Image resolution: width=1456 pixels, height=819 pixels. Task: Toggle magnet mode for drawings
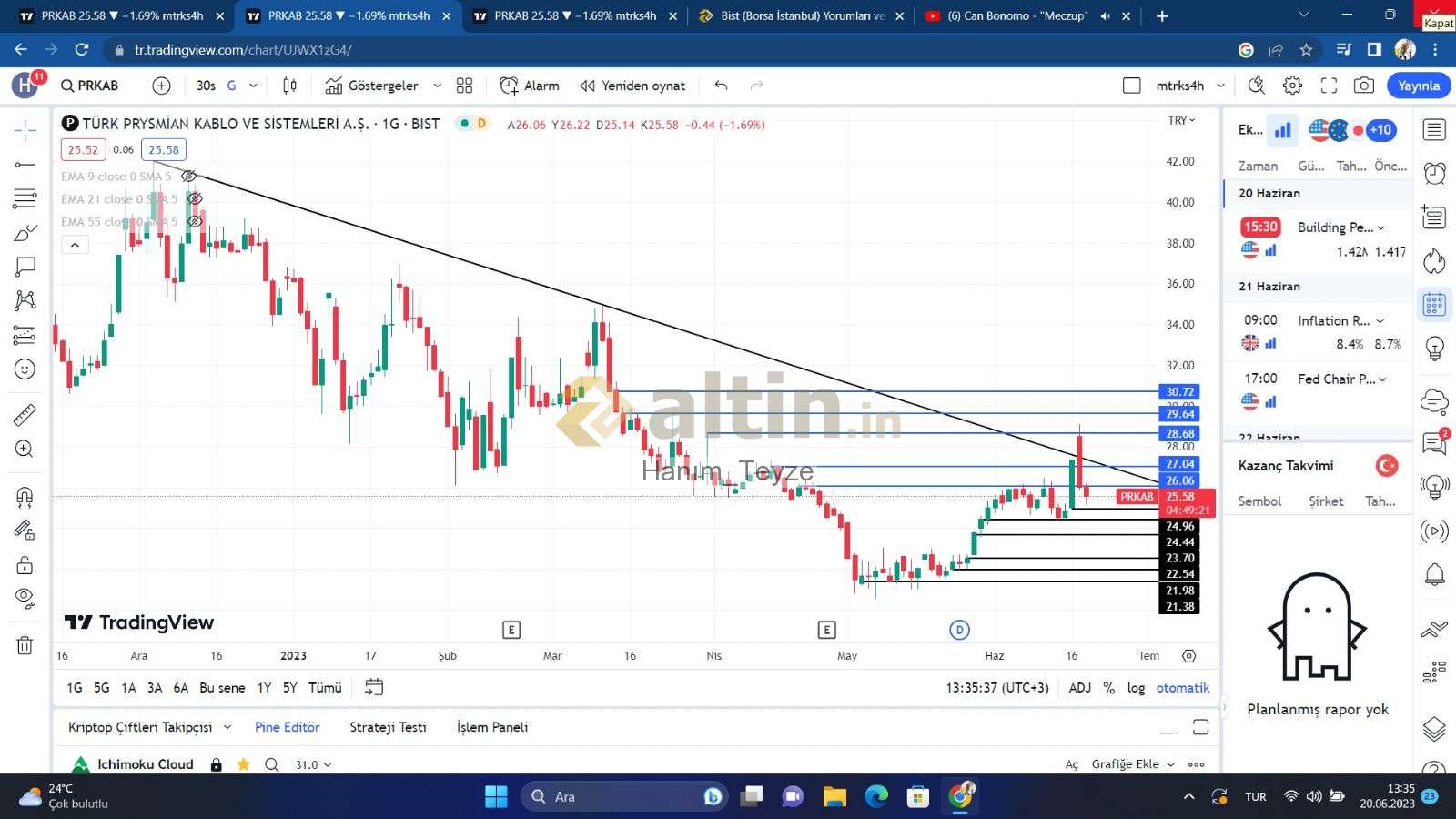(x=25, y=497)
